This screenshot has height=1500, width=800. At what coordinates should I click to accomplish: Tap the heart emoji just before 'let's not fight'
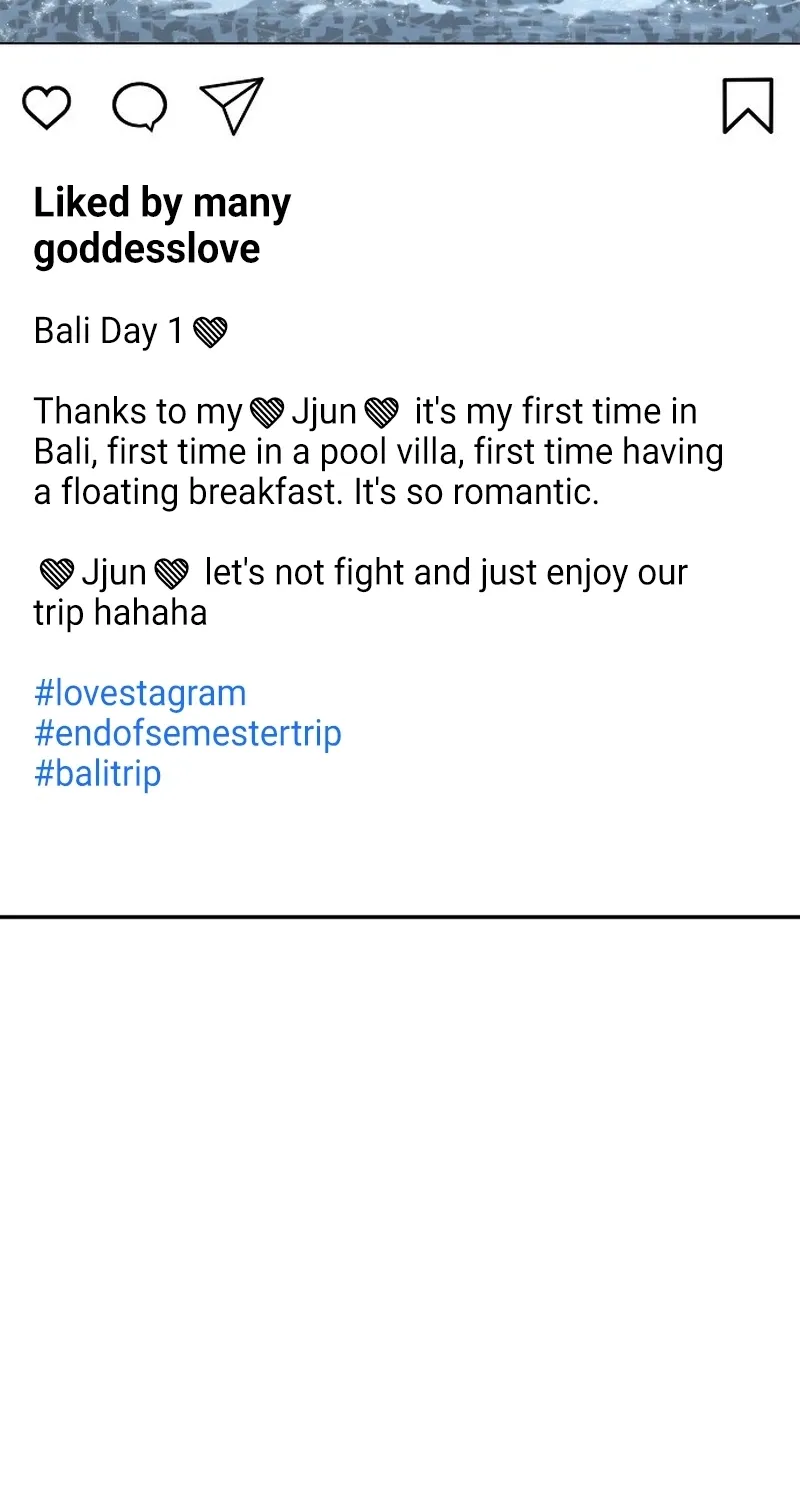point(172,574)
